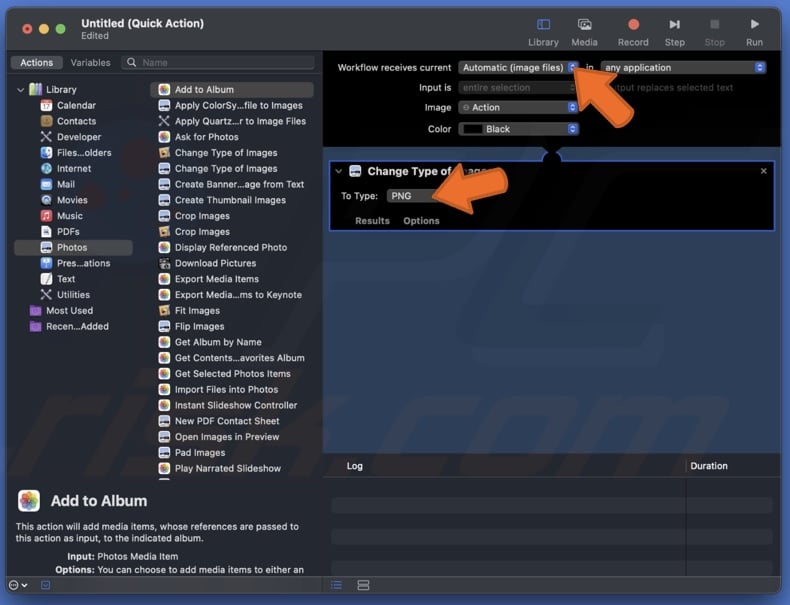This screenshot has height=605, width=790.
Task: Toggle the Library panel in toolbar
Action: click(x=543, y=32)
